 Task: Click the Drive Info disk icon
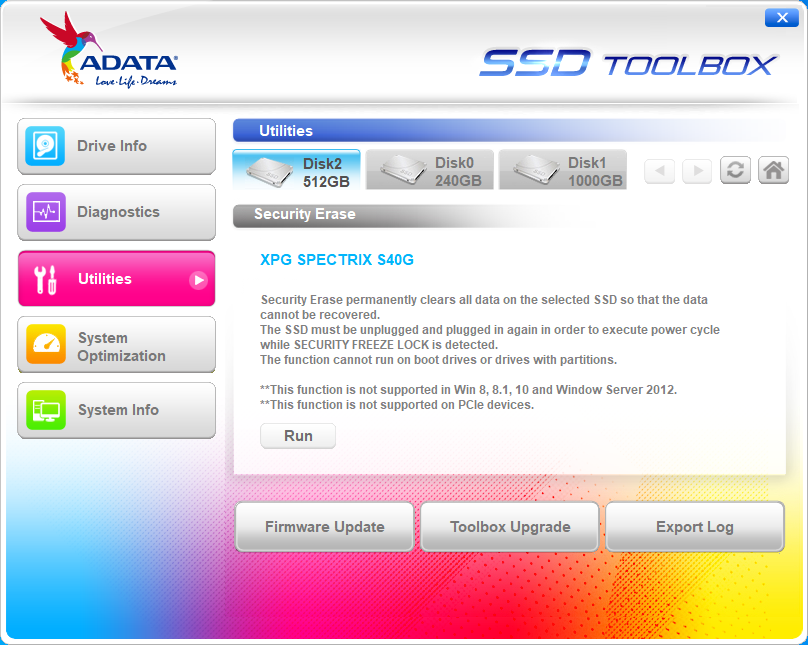coord(45,146)
